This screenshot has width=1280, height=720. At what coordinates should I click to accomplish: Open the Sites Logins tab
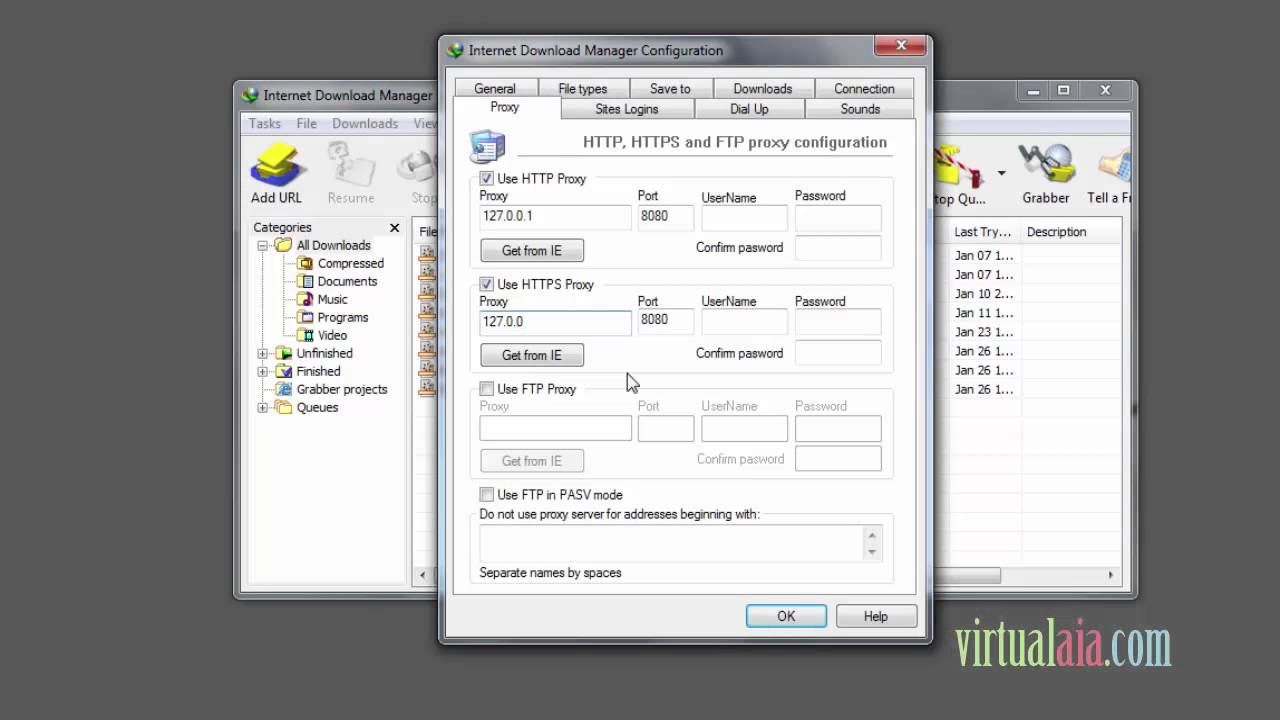627,108
